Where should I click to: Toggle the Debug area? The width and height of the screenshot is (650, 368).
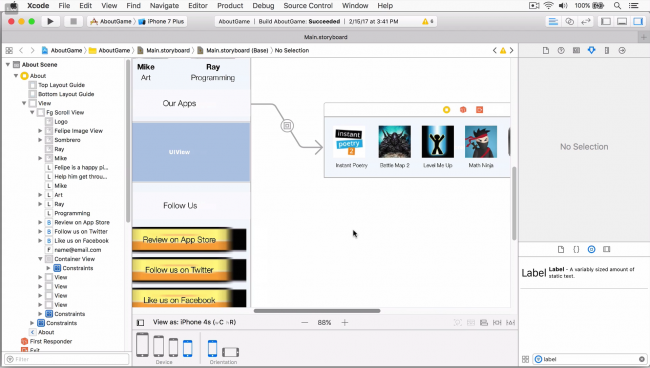622,22
